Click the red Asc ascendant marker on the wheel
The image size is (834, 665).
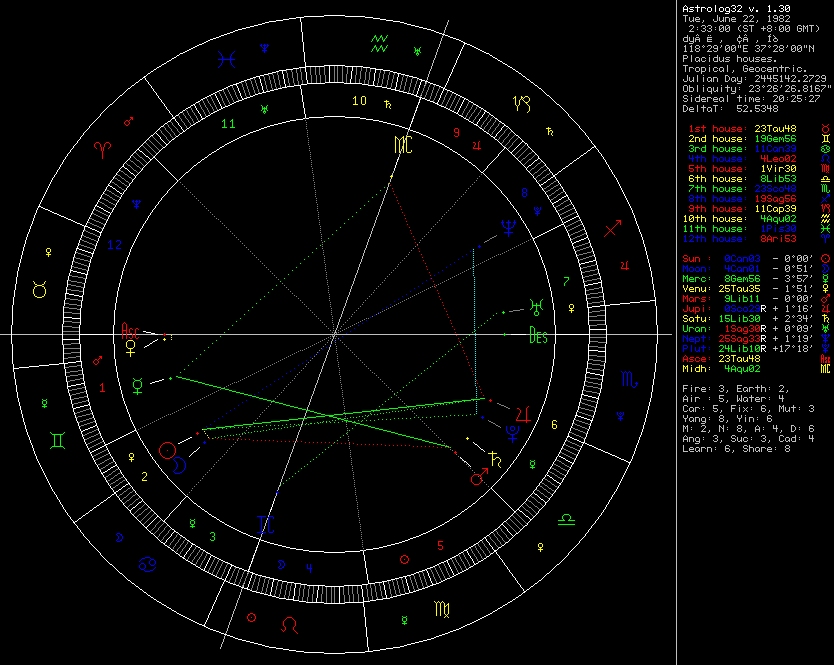(131, 329)
